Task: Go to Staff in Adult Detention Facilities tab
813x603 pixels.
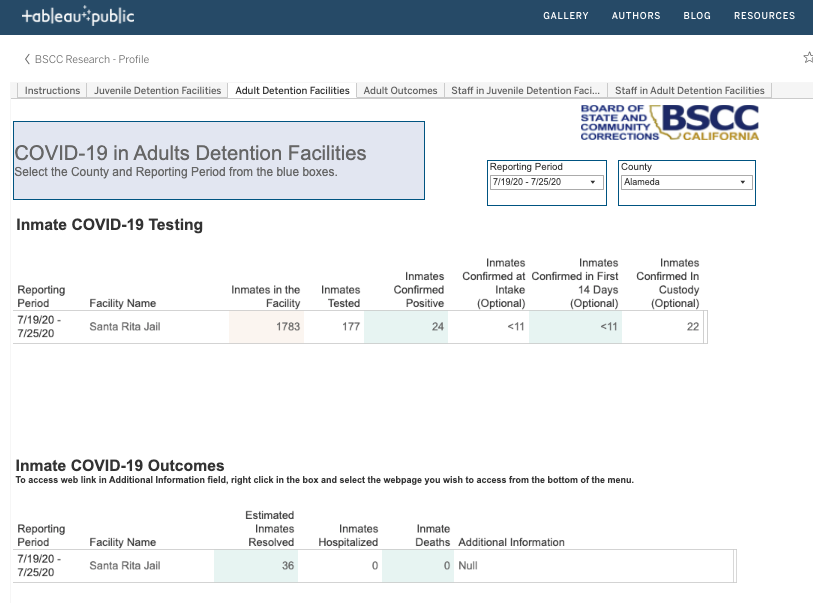Action: click(689, 91)
